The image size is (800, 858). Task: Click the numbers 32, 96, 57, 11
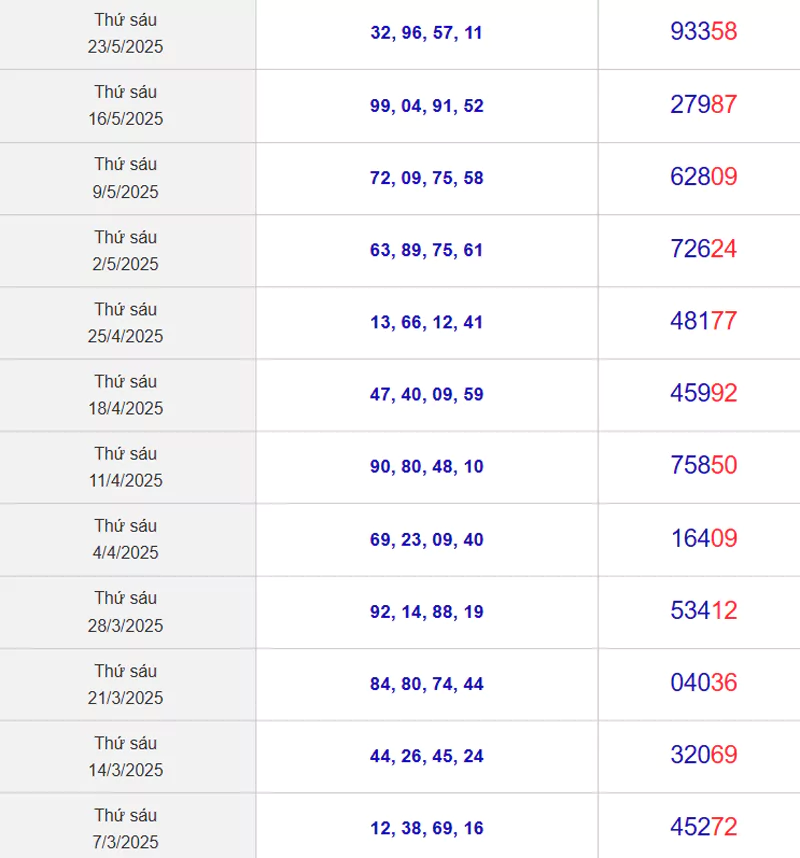coord(426,33)
